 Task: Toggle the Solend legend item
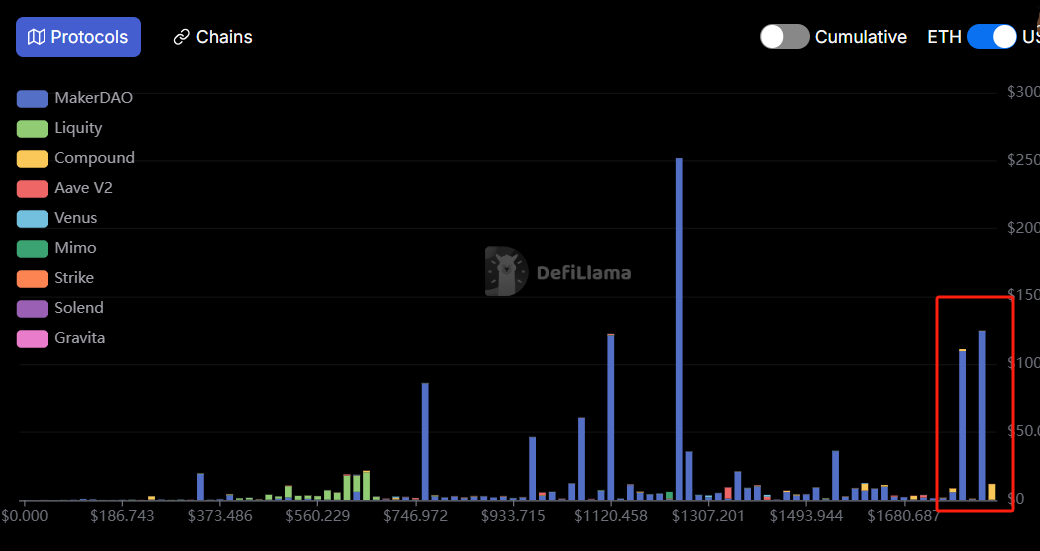click(x=78, y=308)
